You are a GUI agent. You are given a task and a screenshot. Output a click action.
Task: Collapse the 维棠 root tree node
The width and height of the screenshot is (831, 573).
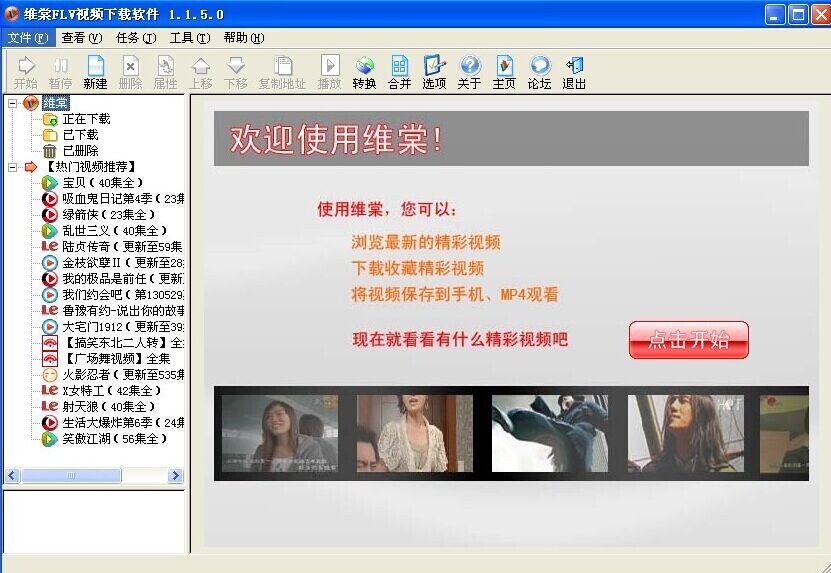[12, 103]
